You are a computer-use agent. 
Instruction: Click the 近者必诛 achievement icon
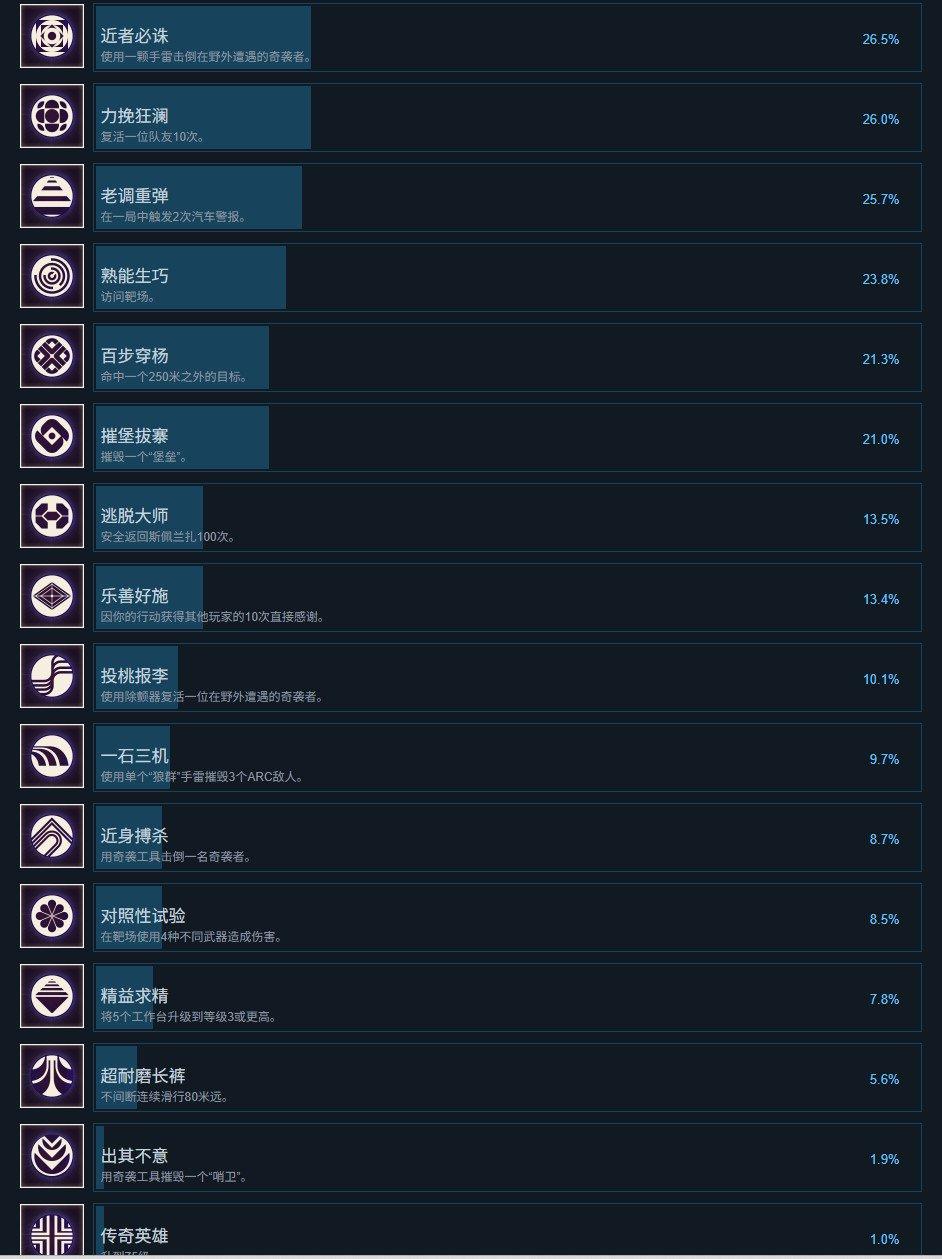pos(51,37)
